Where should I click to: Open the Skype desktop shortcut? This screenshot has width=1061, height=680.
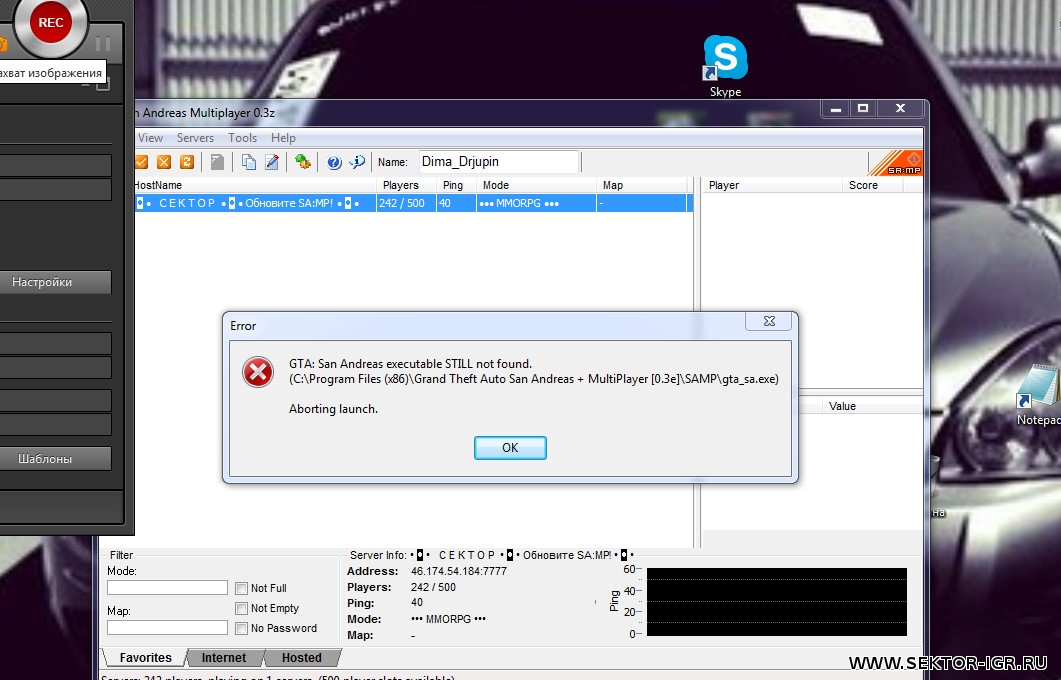tap(725, 66)
